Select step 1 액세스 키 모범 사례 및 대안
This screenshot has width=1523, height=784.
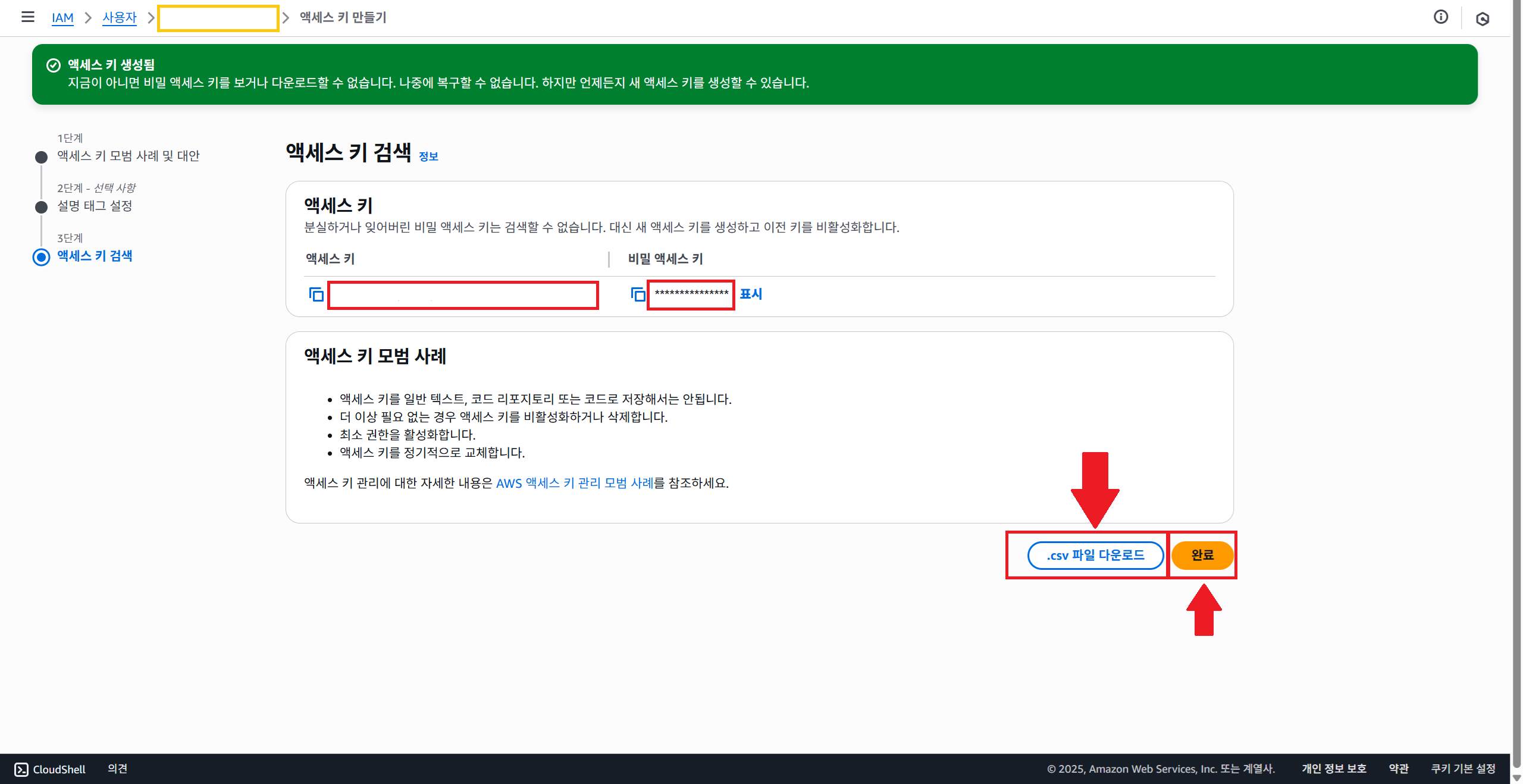tap(128, 156)
